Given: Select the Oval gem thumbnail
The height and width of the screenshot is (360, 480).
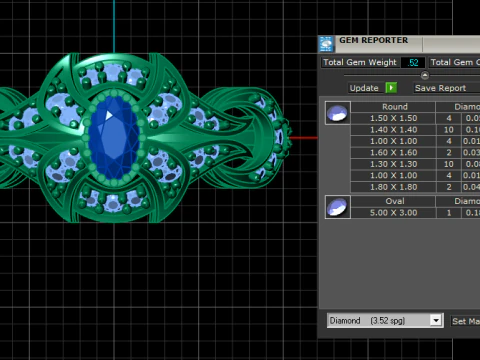Looking at the screenshot, I should tap(337, 207).
